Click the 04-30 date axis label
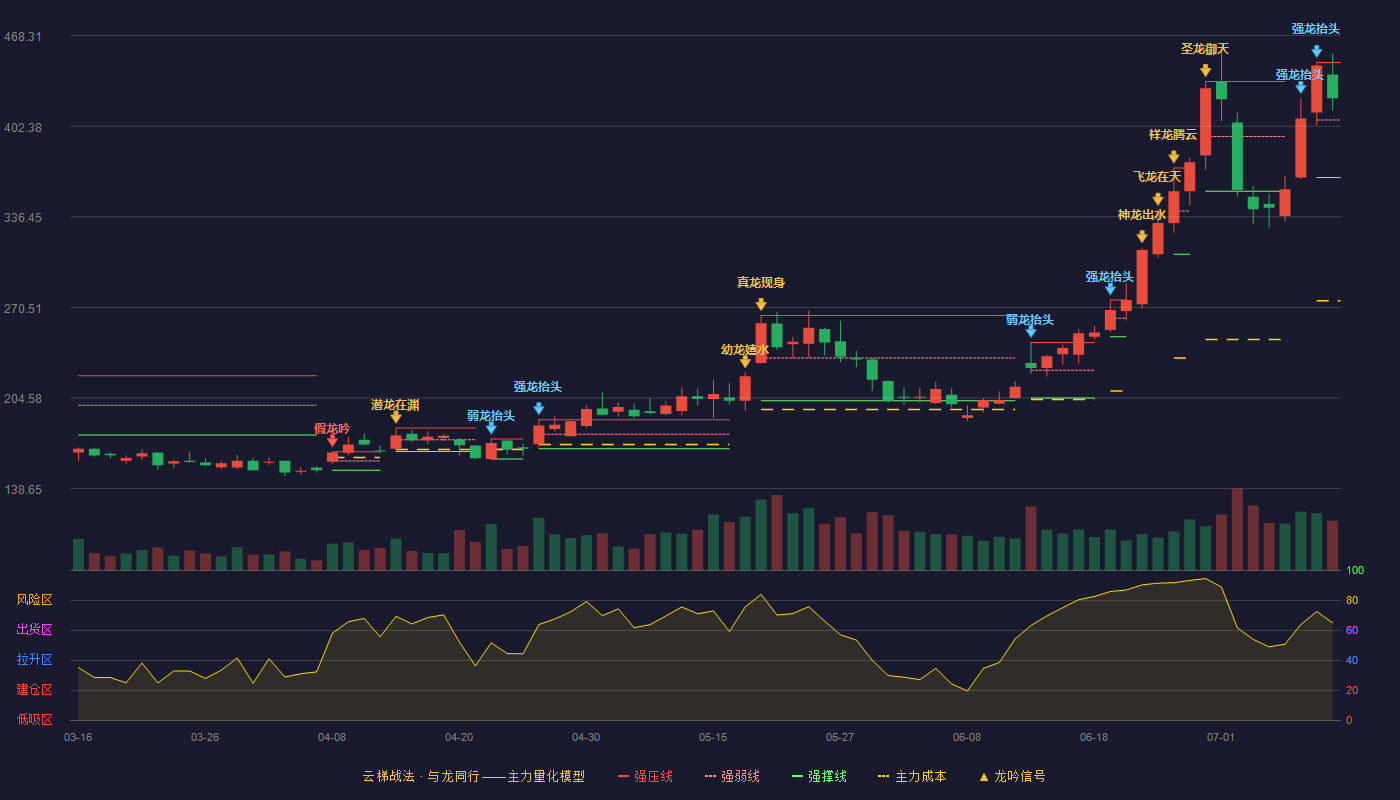1400x800 pixels. pos(586,737)
